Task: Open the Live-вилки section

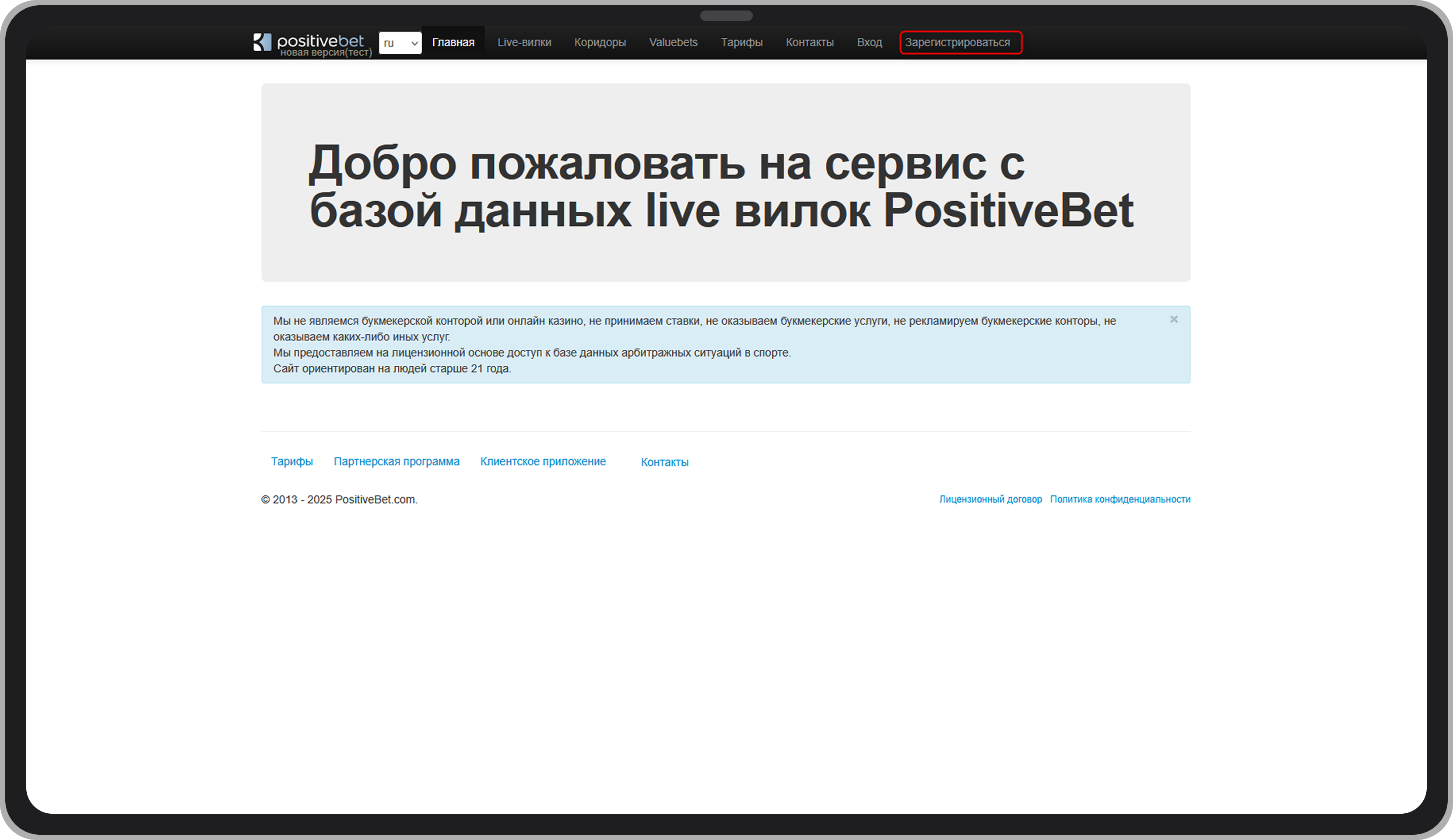Action: [525, 42]
